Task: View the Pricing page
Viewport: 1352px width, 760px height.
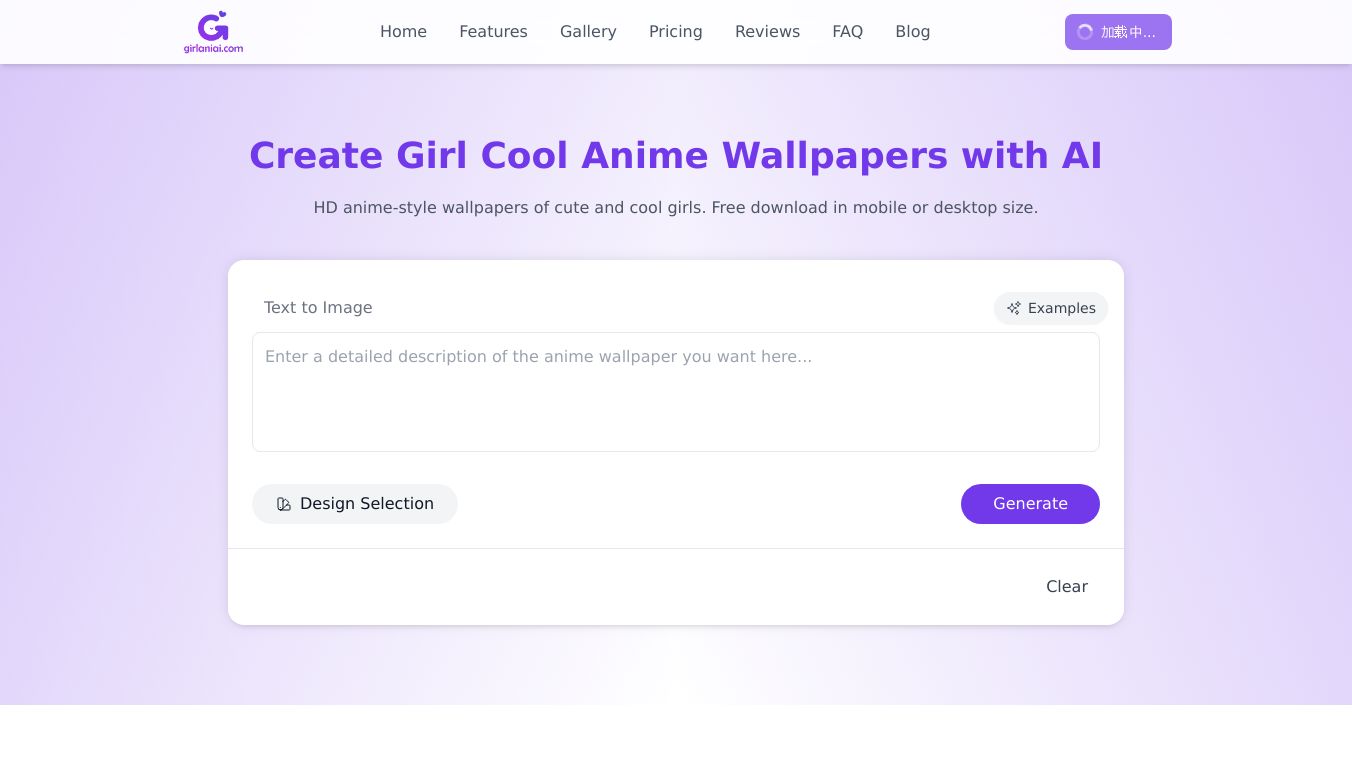Action: click(x=675, y=32)
